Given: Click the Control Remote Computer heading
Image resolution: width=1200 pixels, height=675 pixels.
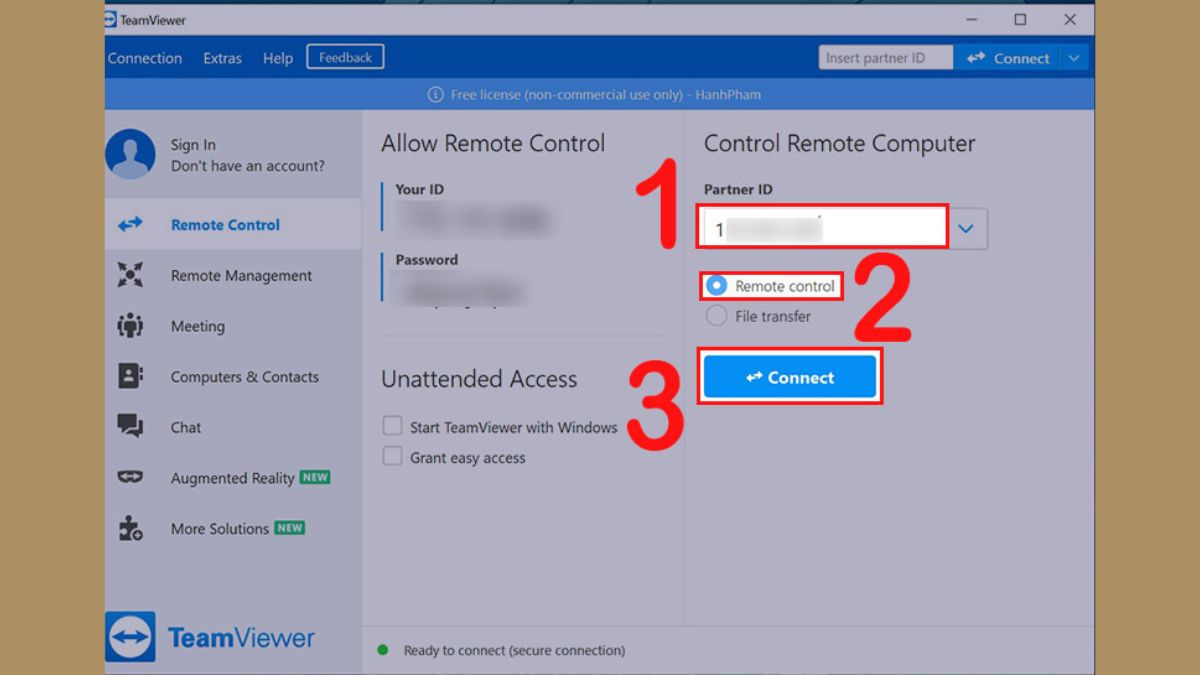Looking at the screenshot, I should point(840,143).
